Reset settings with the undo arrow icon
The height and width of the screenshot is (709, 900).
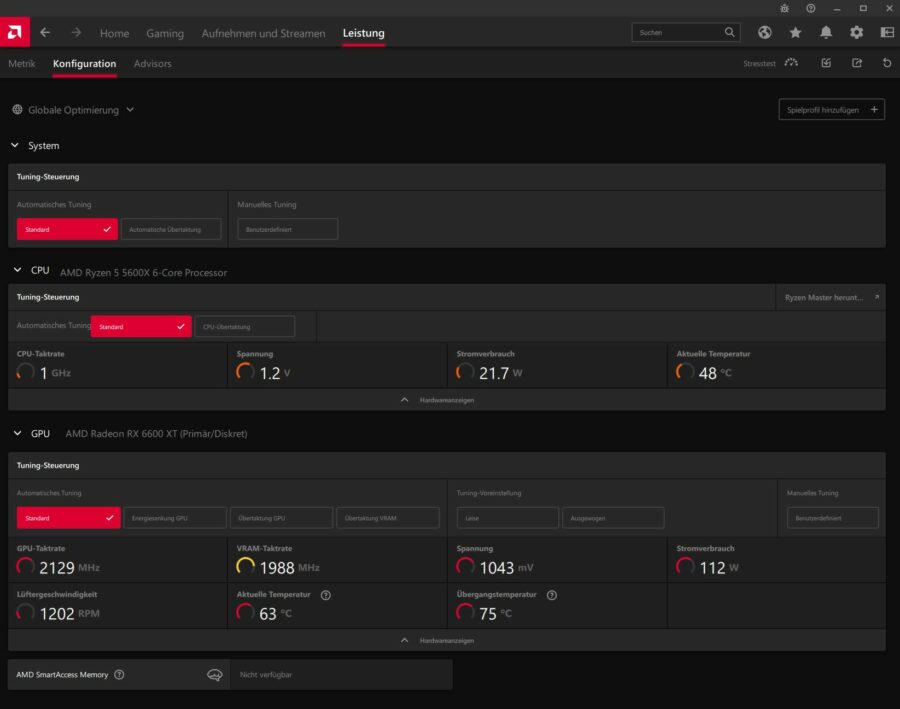(886, 63)
